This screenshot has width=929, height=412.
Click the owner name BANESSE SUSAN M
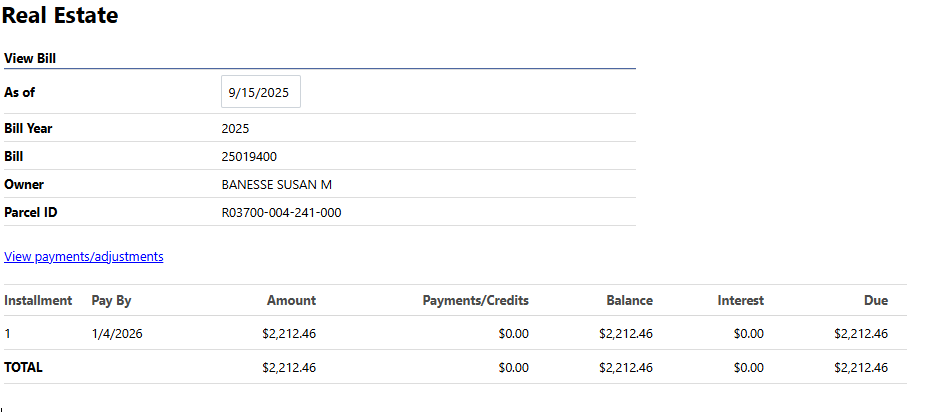coord(276,184)
